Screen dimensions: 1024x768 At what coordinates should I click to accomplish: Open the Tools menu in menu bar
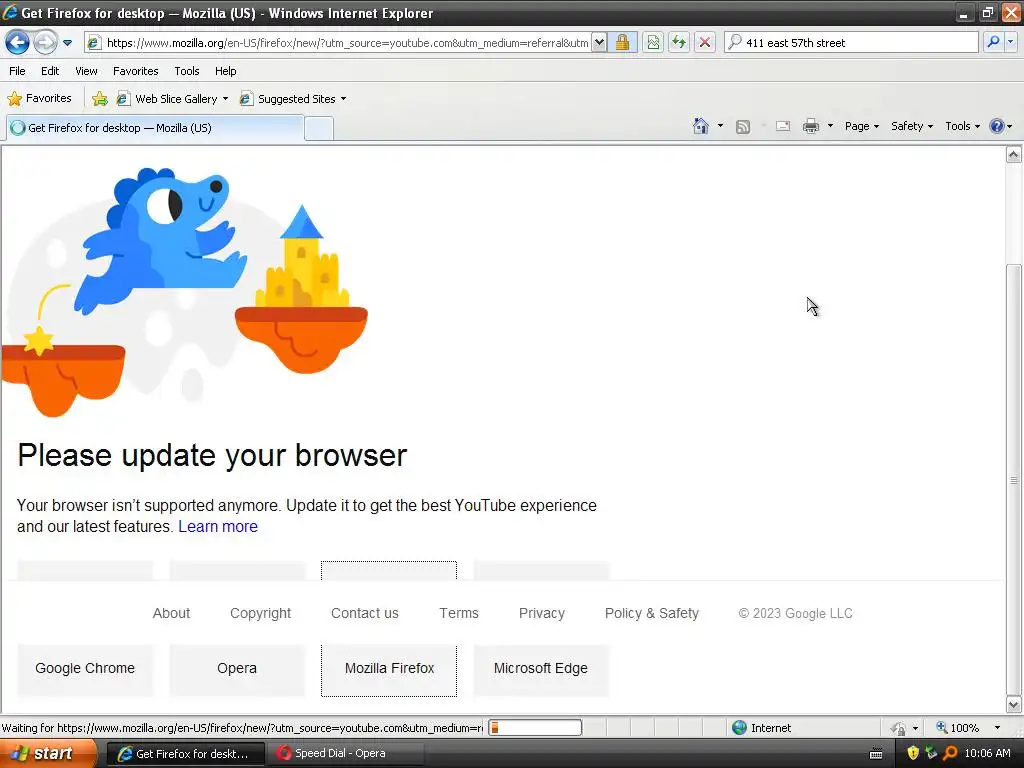coord(187,71)
